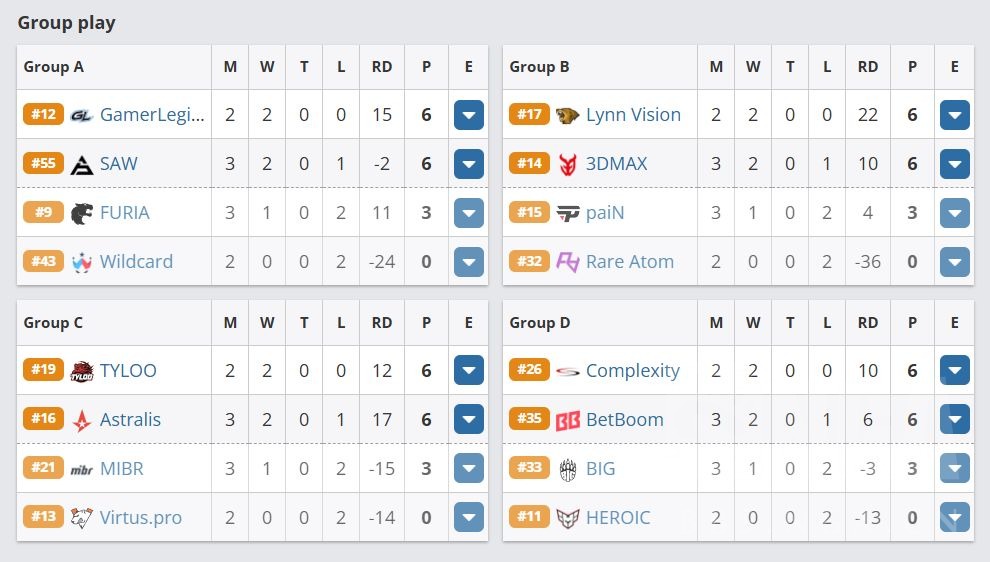Expand the Astralis row details
990x562 pixels.
point(468,420)
